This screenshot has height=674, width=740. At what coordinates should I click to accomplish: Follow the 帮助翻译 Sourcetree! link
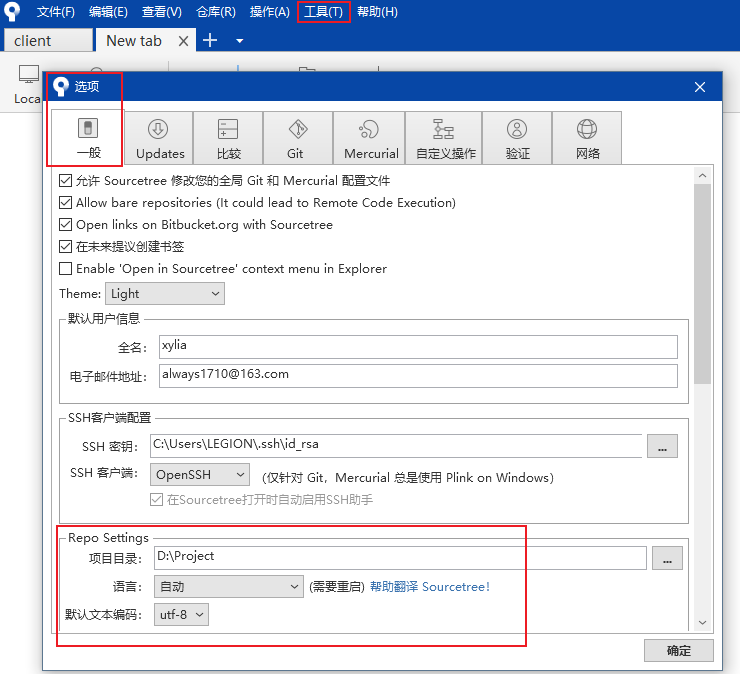coord(430,587)
